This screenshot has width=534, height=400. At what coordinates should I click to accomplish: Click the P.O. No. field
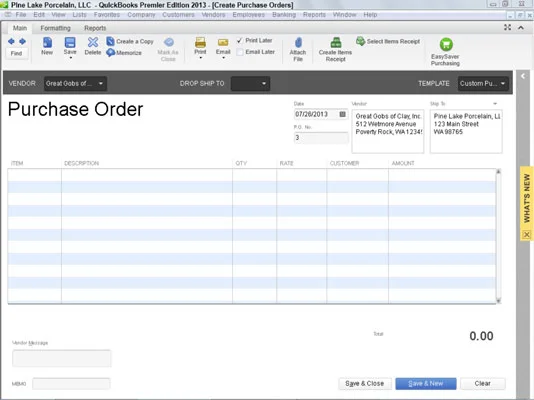point(321,138)
